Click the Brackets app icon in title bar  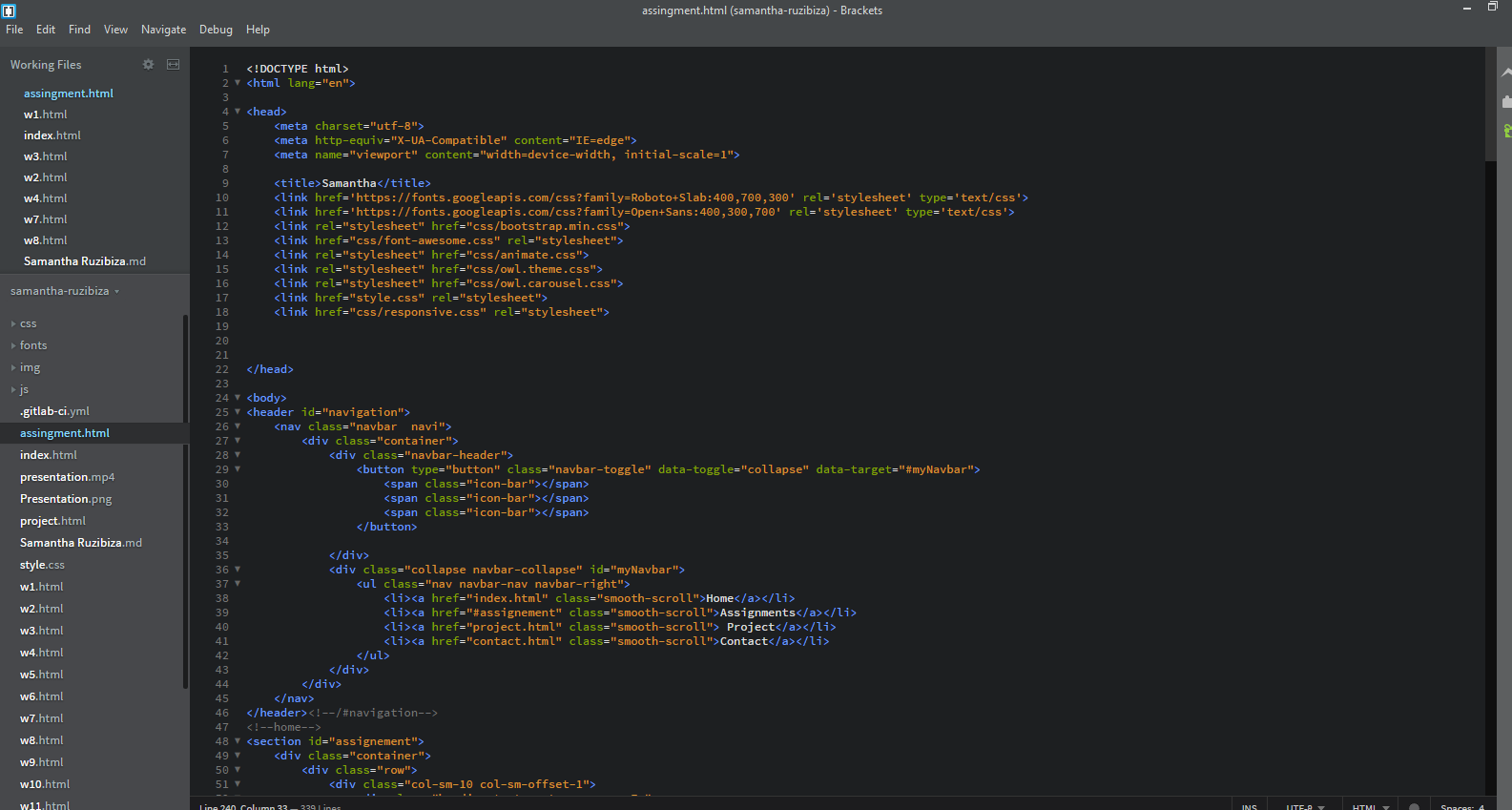point(10,10)
